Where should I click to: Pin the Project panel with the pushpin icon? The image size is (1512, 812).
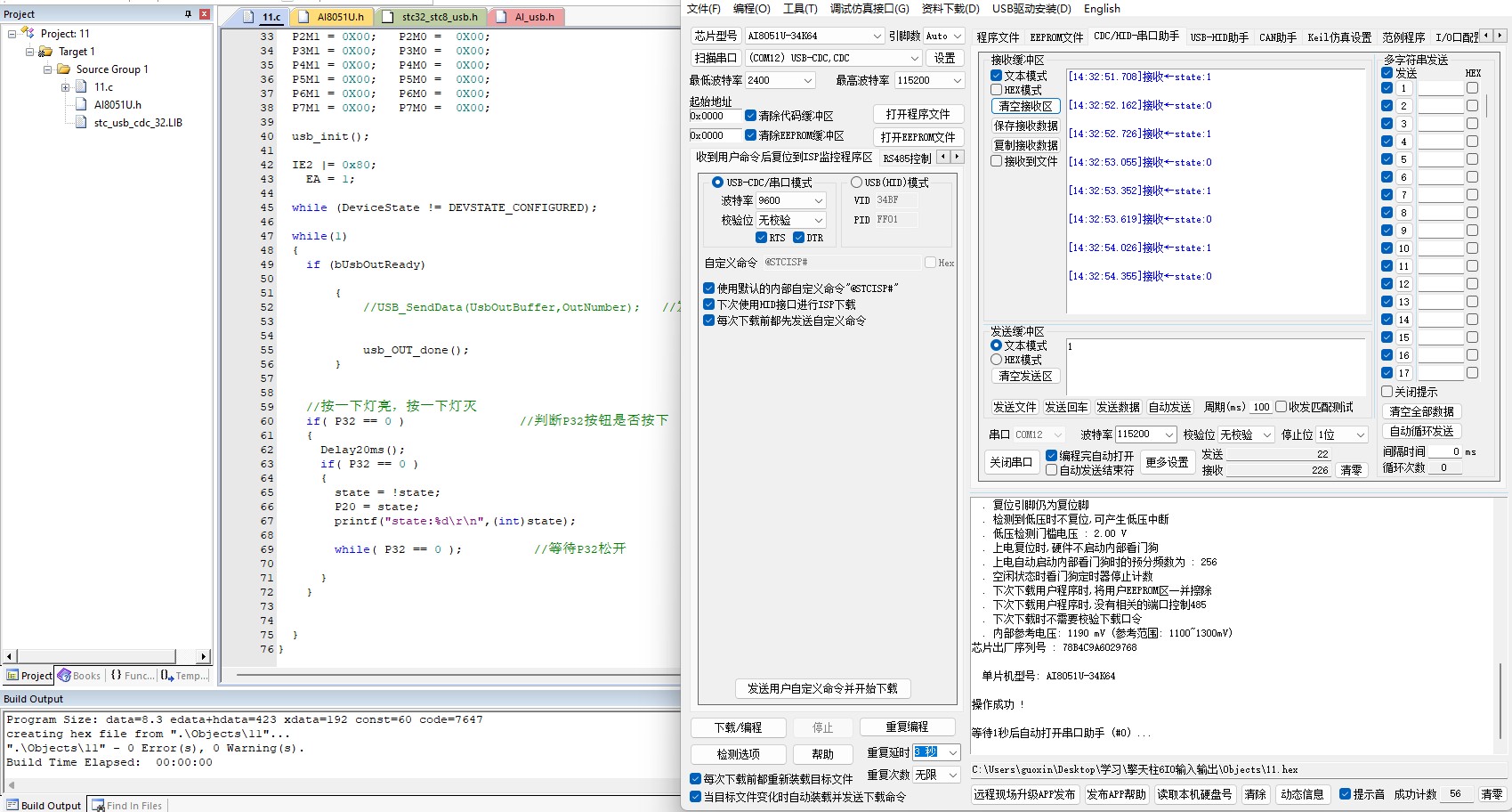point(188,14)
